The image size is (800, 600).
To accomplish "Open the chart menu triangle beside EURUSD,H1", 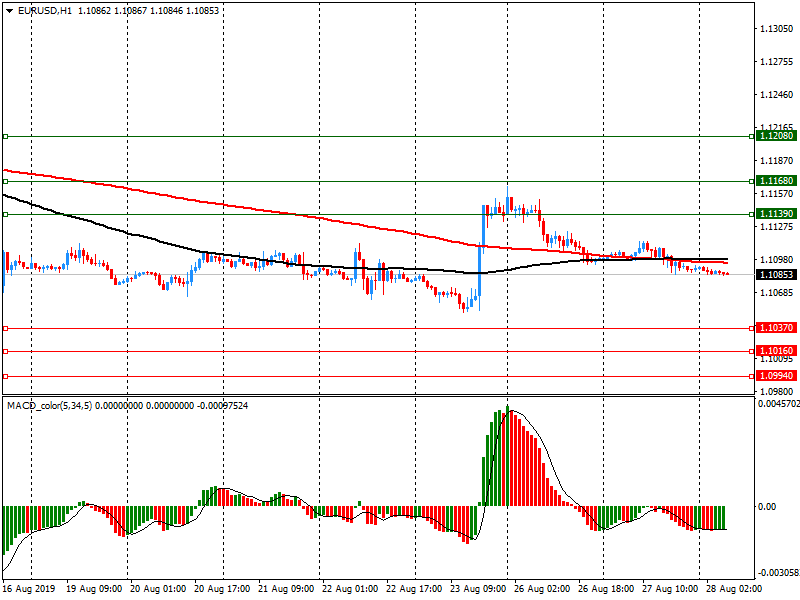I will (x=9, y=11).
